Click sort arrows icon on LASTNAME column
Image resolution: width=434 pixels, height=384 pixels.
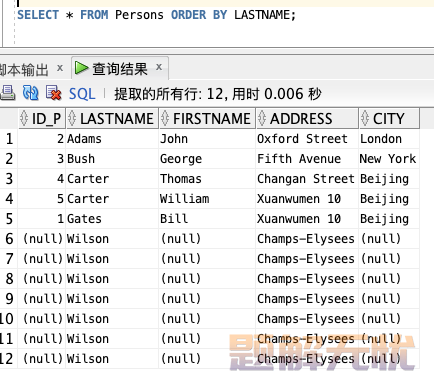click(x=72, y=118)
